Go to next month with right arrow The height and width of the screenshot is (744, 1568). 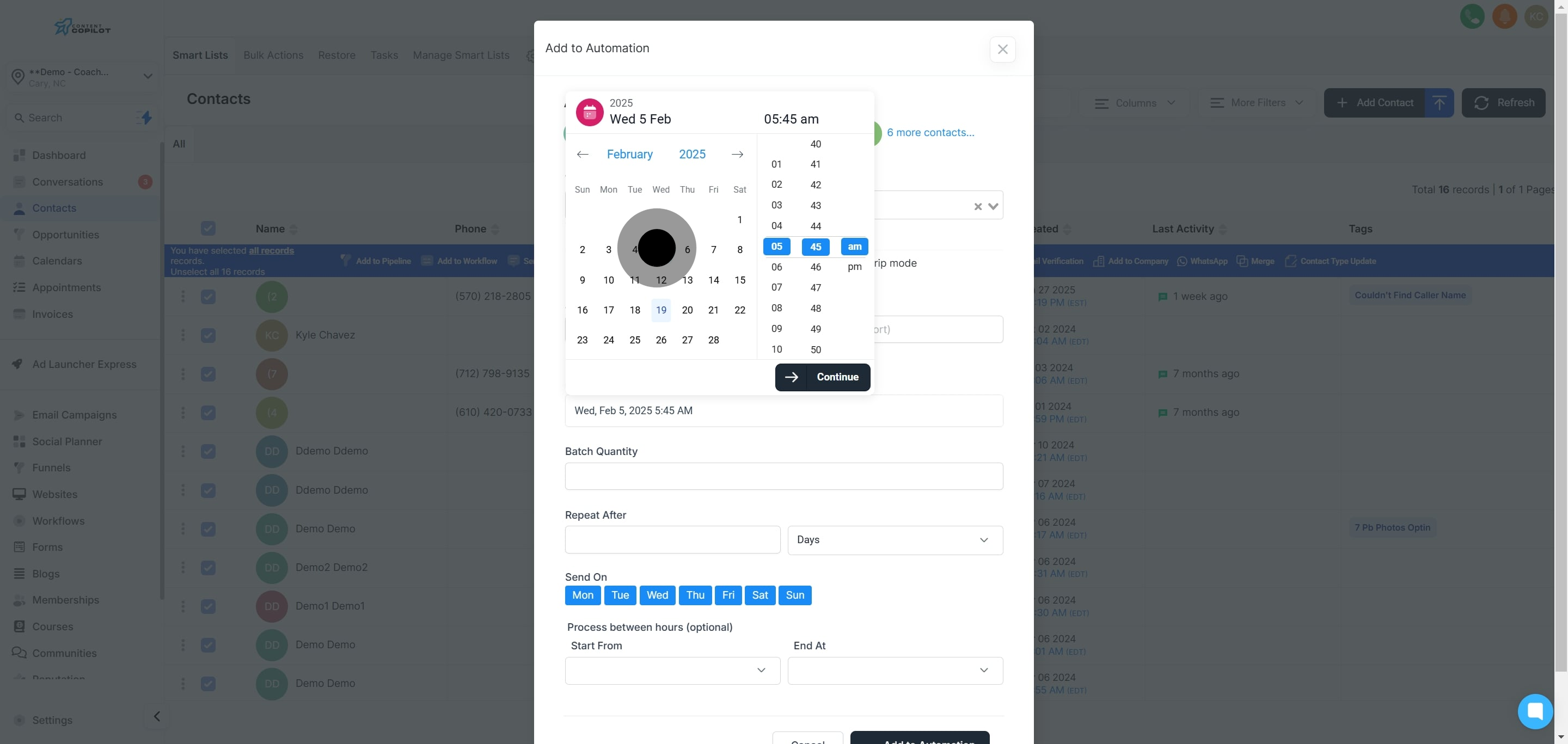point(737,155)
